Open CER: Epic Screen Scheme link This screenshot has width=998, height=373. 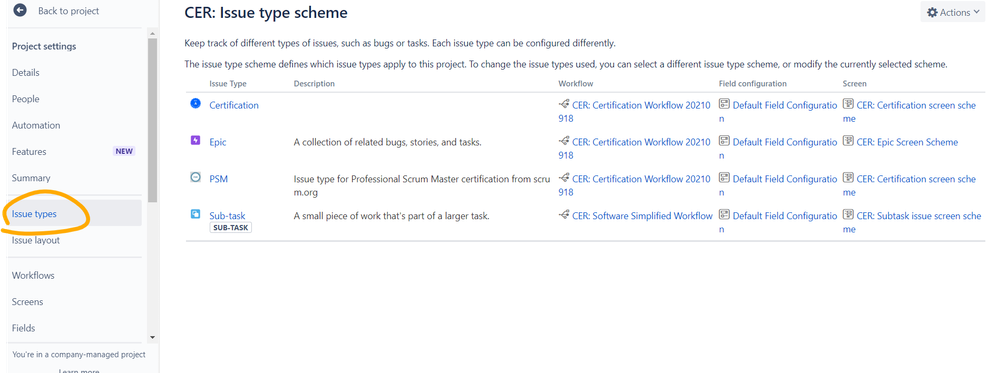(907, 142)
